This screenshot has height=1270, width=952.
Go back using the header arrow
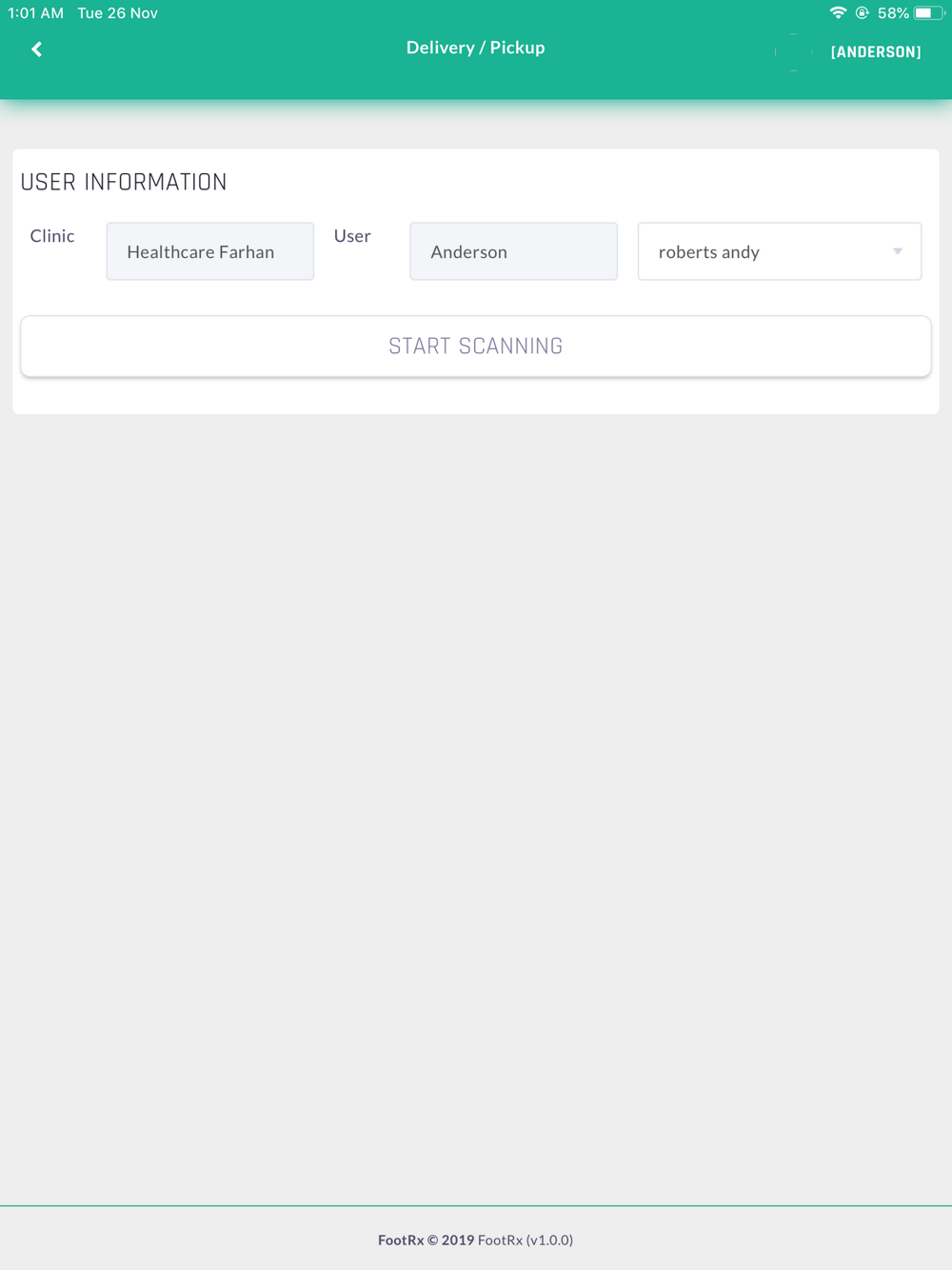[x=37, y=50]
